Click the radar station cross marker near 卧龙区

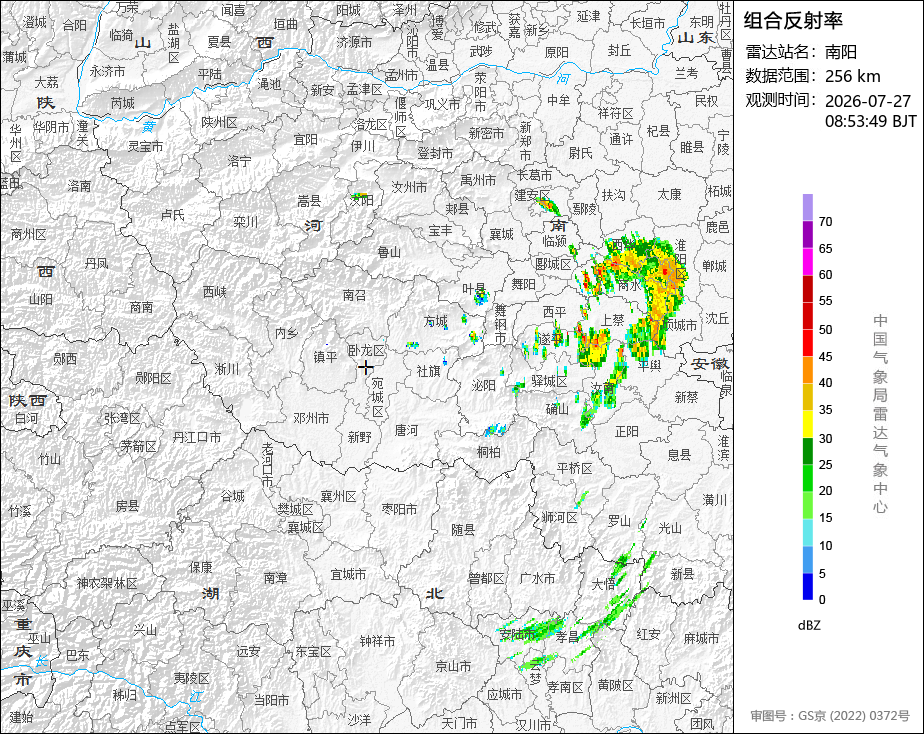pos(366,368)
